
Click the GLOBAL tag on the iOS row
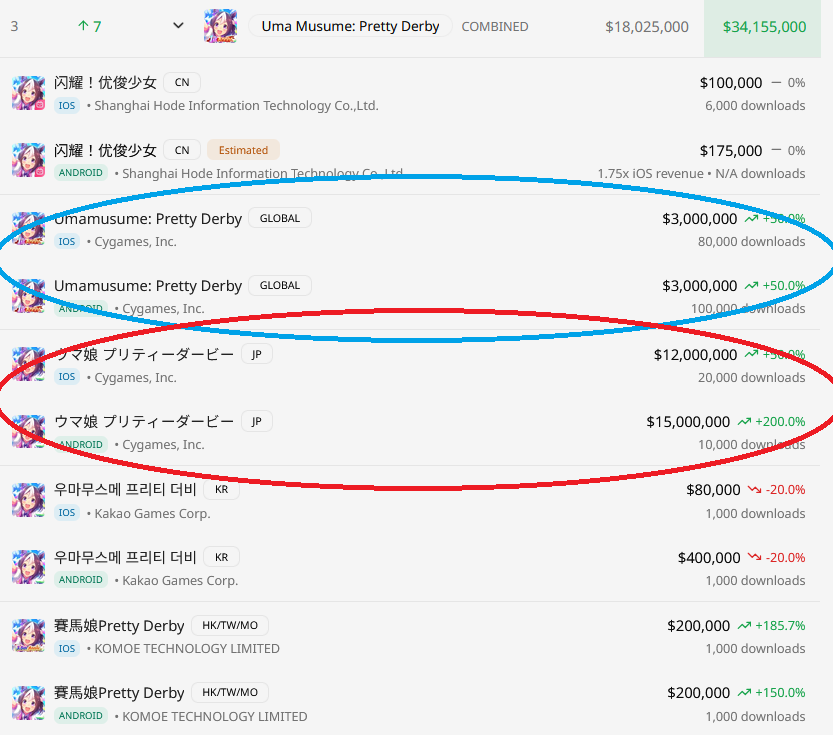point(280,218)
